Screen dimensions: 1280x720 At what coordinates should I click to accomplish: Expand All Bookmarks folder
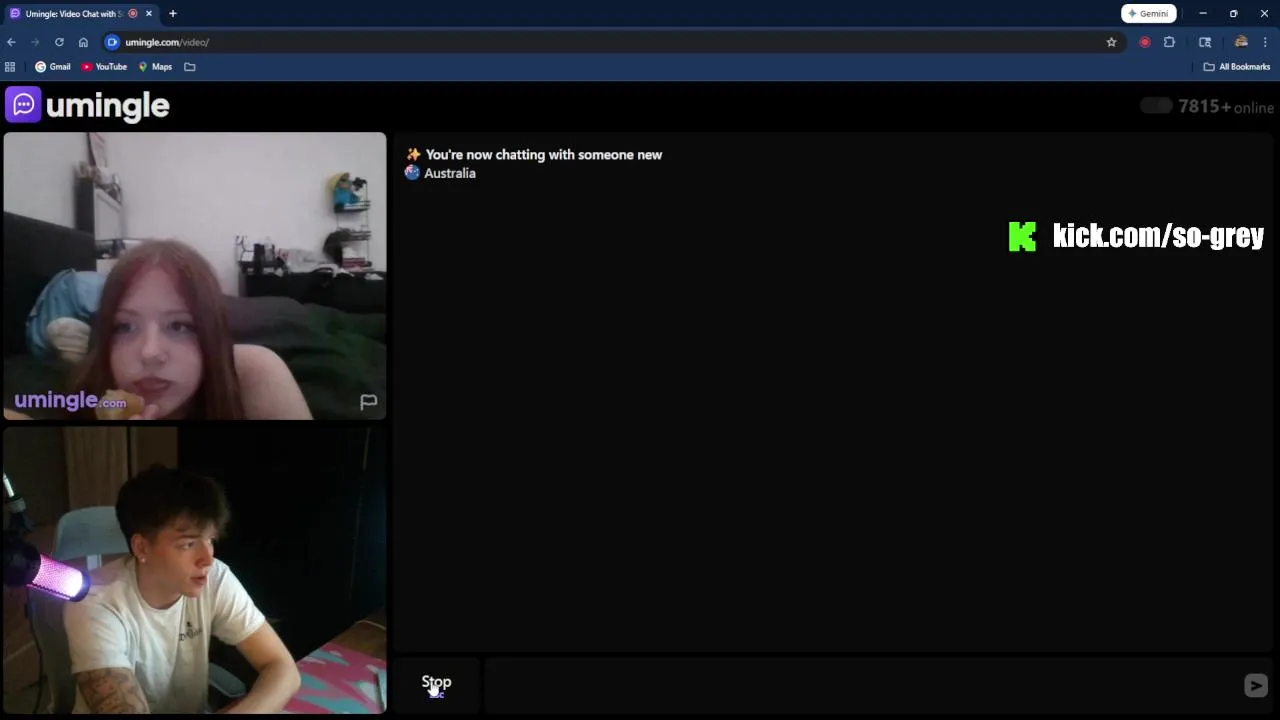coord(1236,67)
